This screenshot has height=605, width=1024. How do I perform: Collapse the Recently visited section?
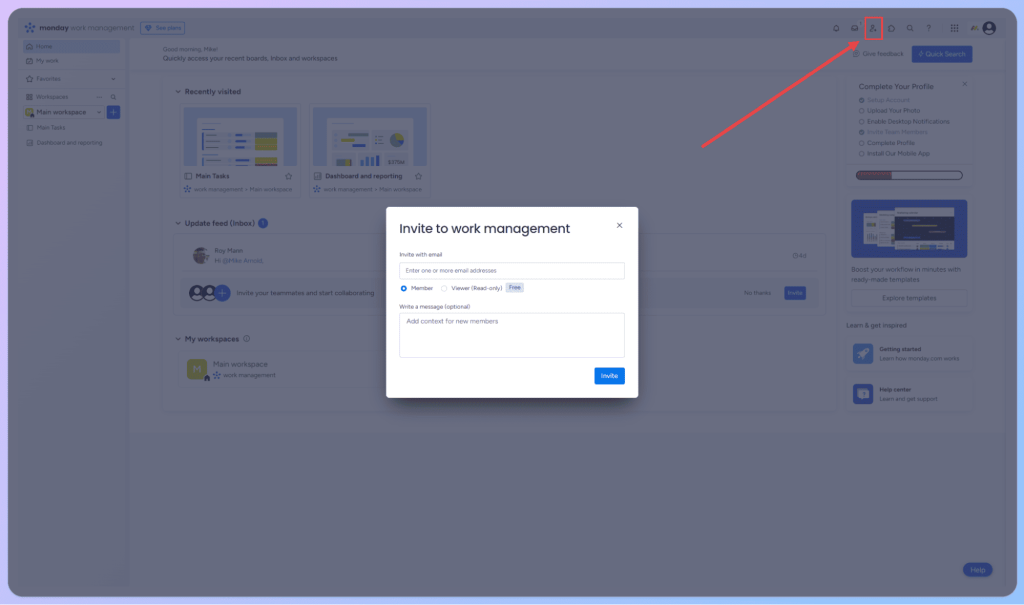178,91
